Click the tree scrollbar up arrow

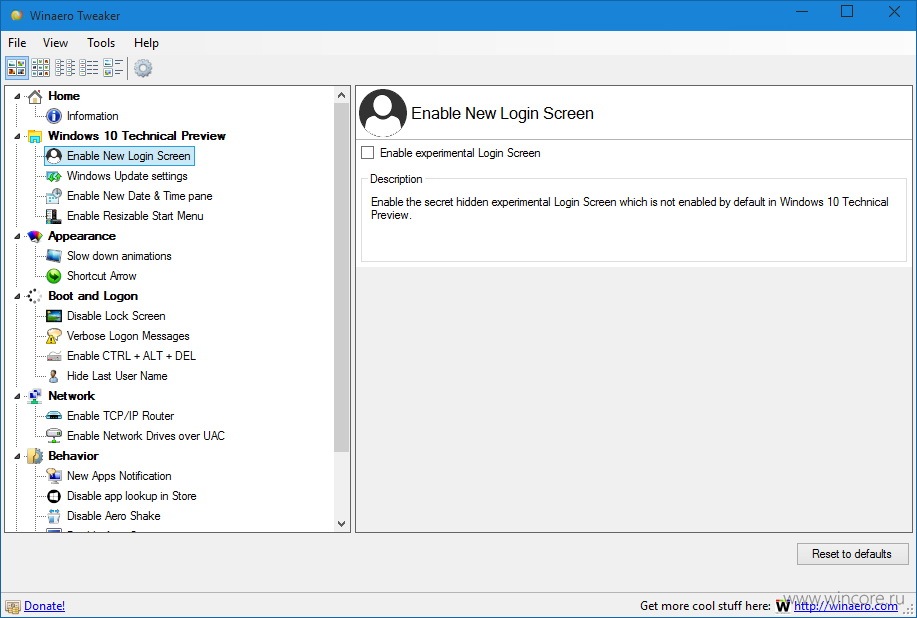342,95
